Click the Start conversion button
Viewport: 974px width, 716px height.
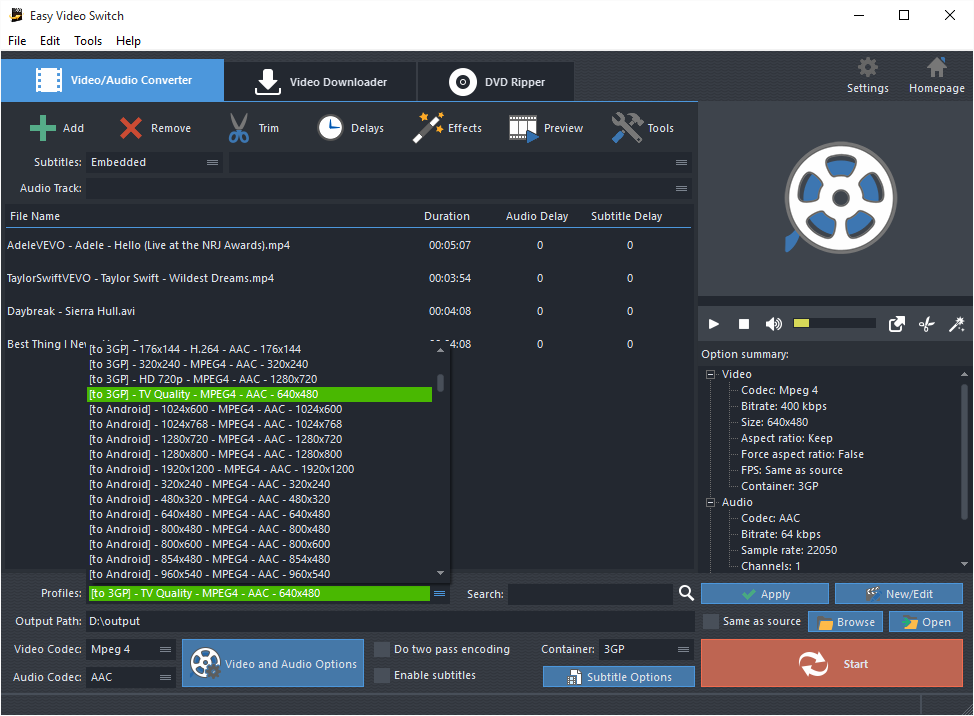click(x=832, y=664)
